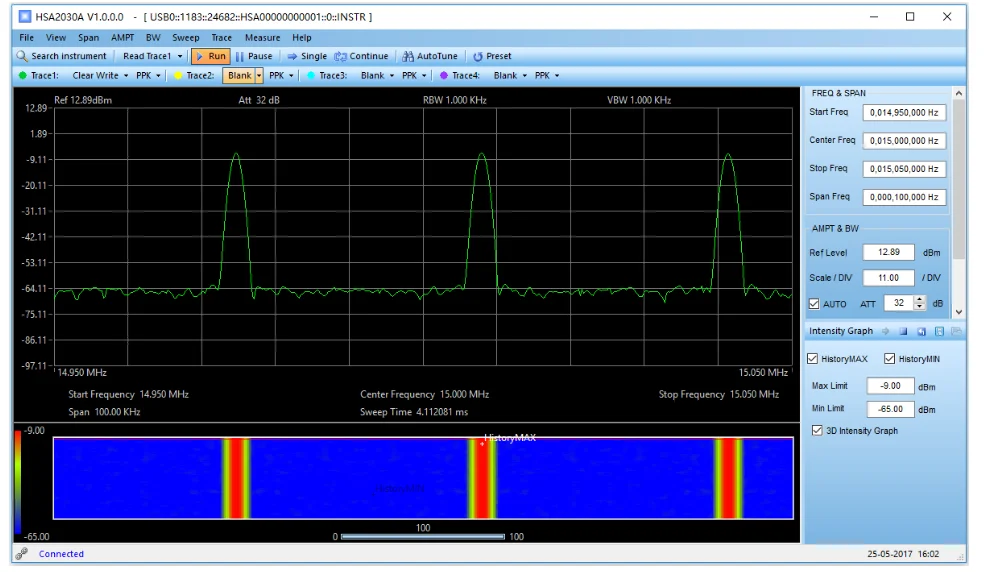Pause the sweep using the Pause icon
Viewport: 1002px width, 572px height.
coord(240,56)
